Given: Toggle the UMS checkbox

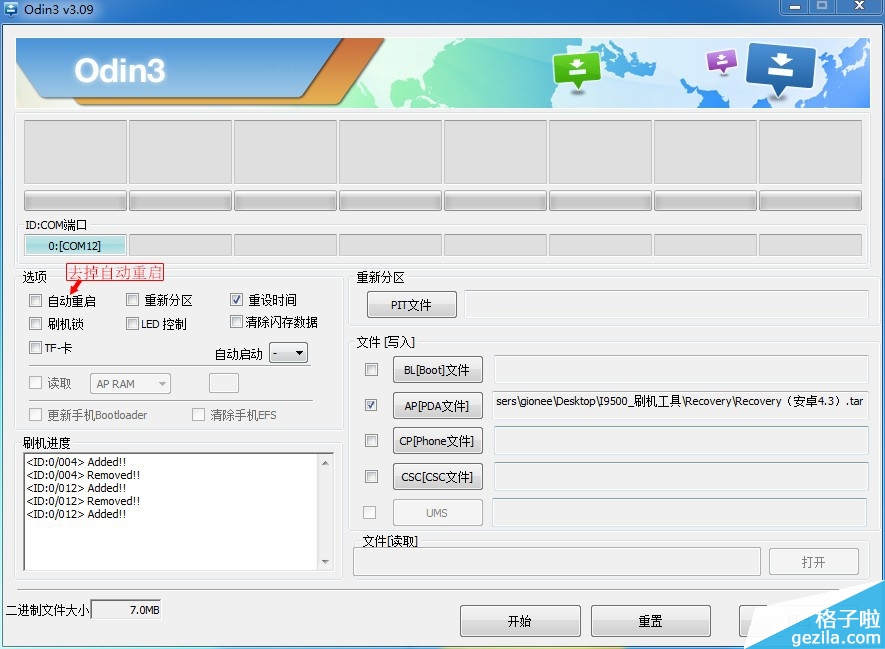Looking at the screenshot, I should pyautogui.click(x=370, y=512).
